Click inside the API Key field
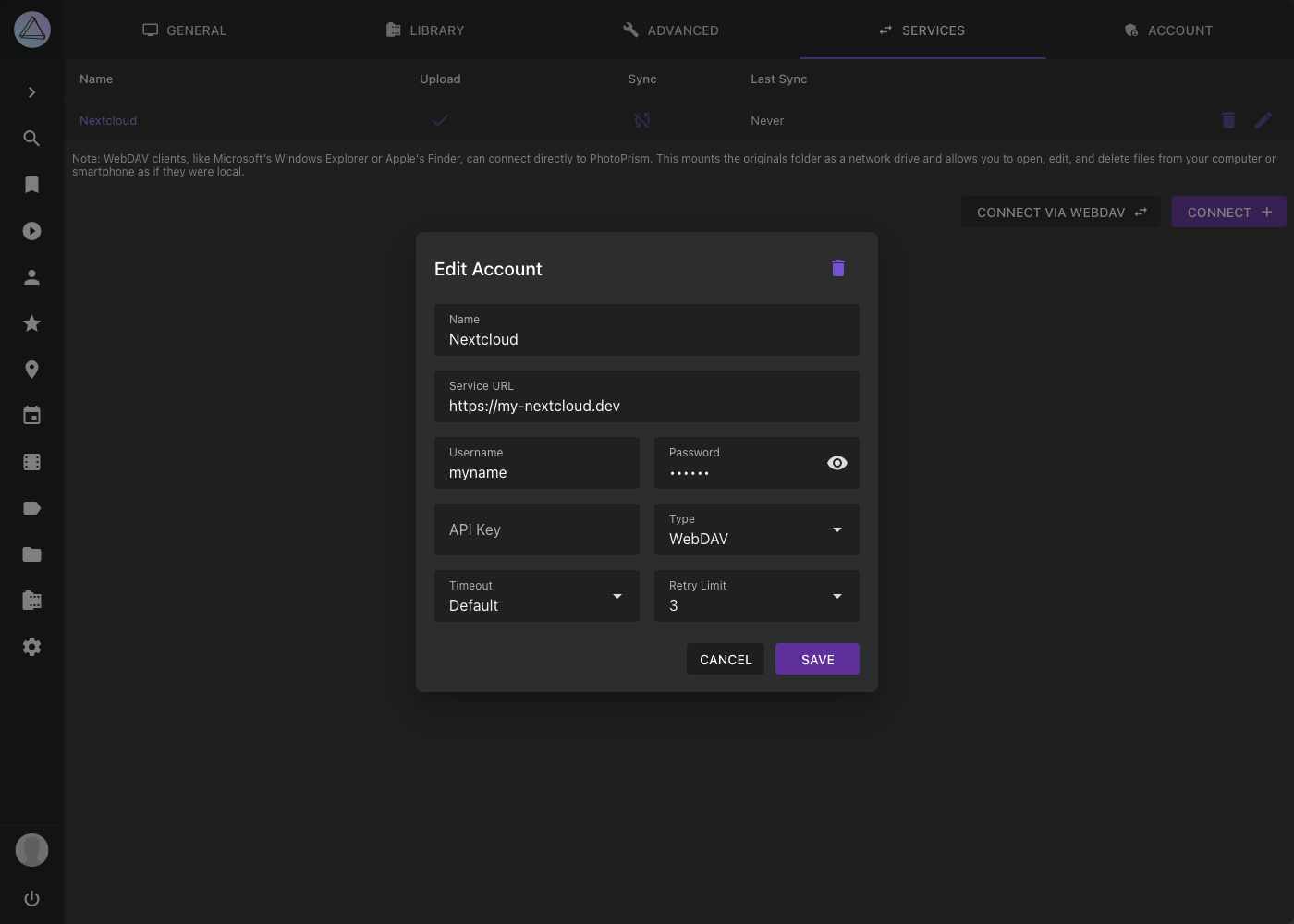The height and width of the screenshot is (924, 1294). [536, 529]
